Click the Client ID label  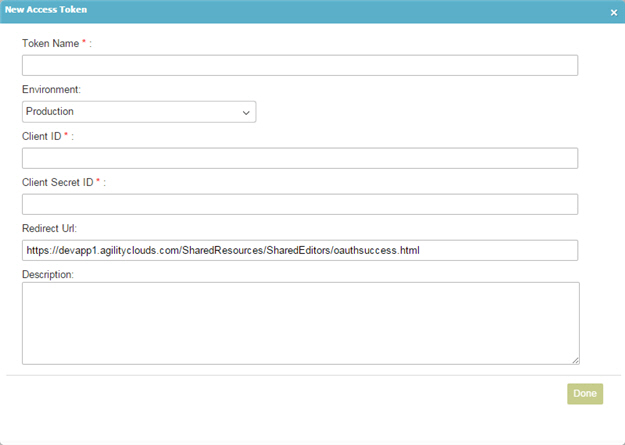(x=42, y=136)
